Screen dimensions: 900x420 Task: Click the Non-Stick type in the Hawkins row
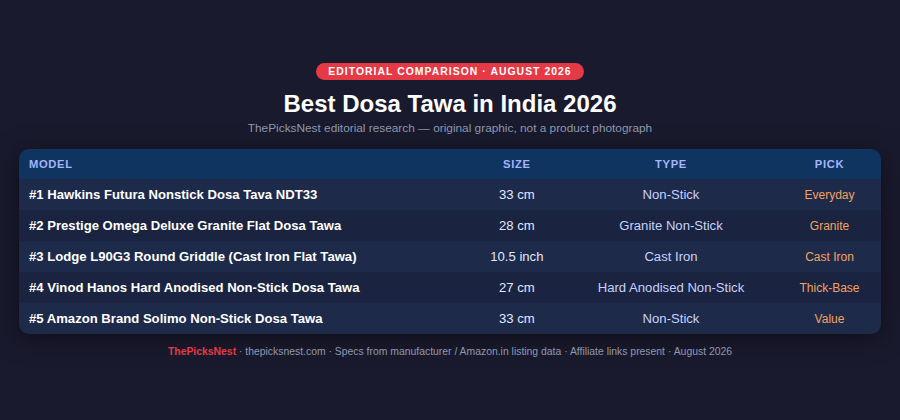click(x=670, y=195)
